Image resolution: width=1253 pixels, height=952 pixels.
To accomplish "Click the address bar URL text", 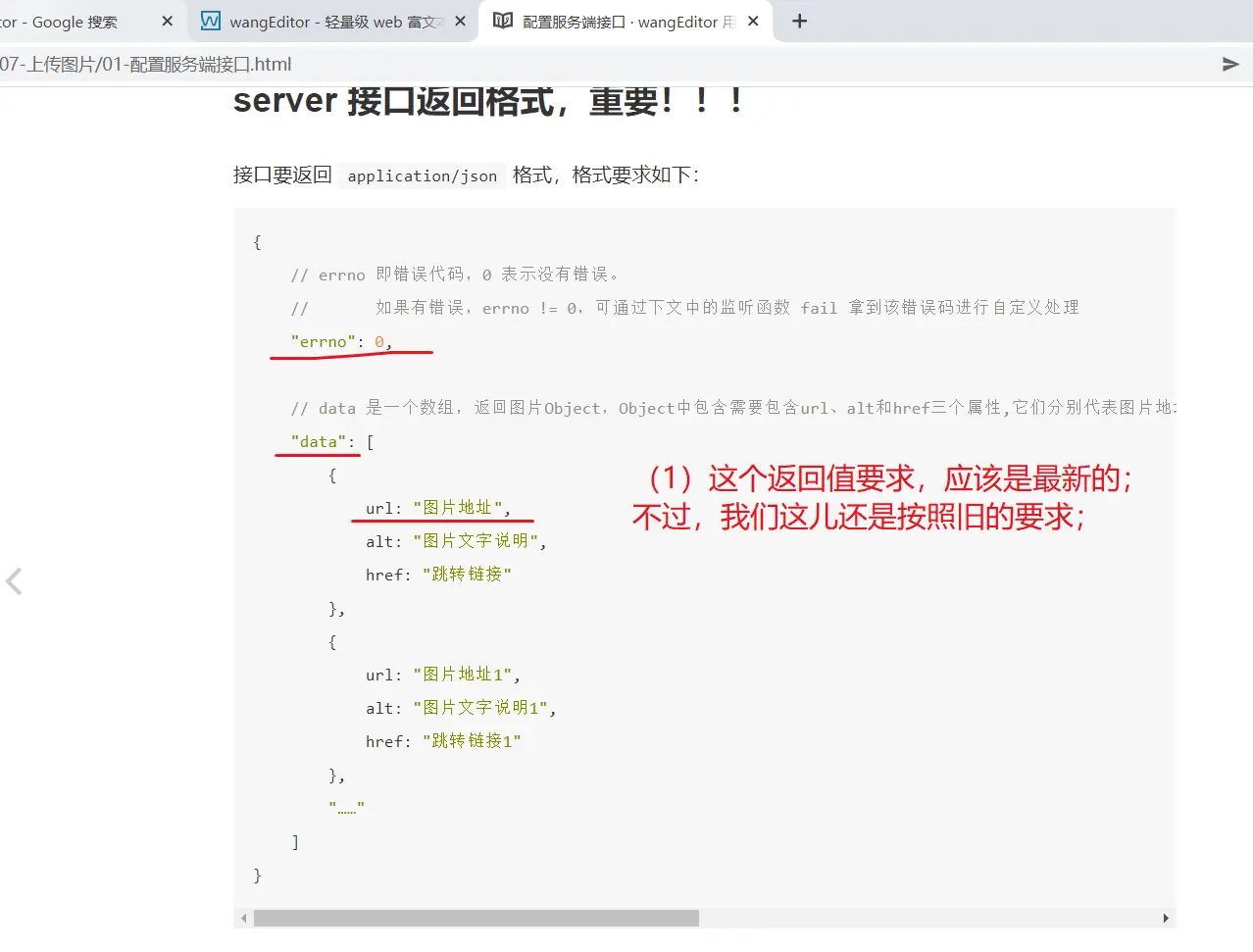I will (146, 65).
